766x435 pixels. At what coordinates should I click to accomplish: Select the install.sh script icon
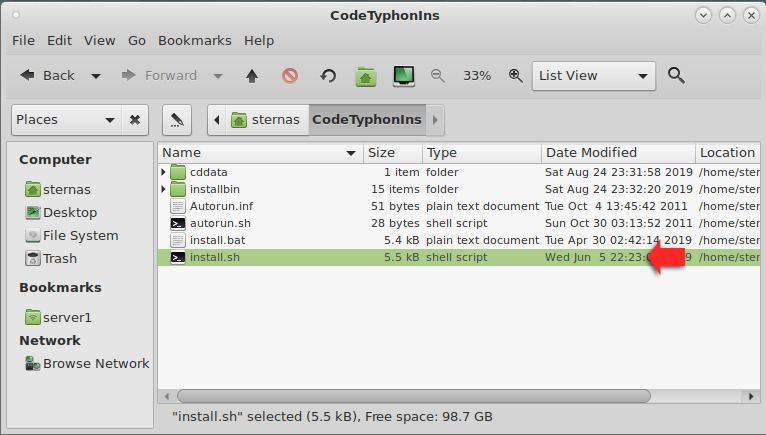[x=178, y=258]
